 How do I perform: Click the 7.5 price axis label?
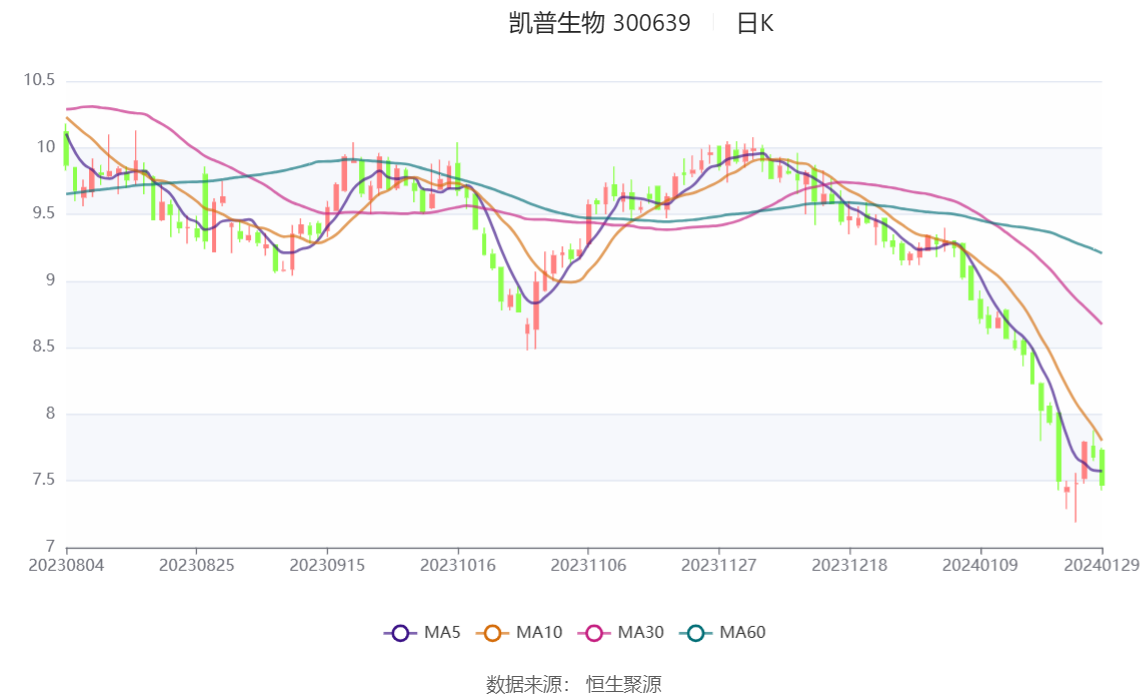pos(43,479)
